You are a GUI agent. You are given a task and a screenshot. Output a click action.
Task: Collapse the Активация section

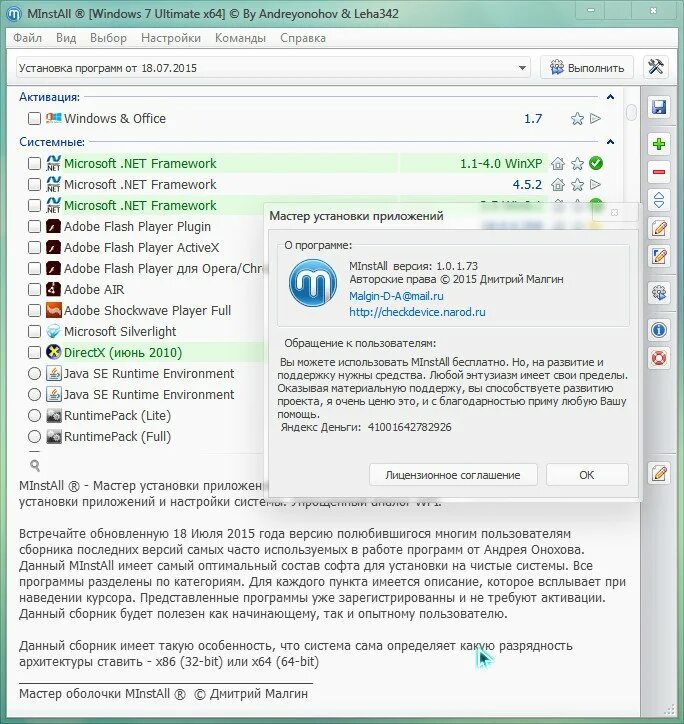pyautogui.click(x=610, y=97)
